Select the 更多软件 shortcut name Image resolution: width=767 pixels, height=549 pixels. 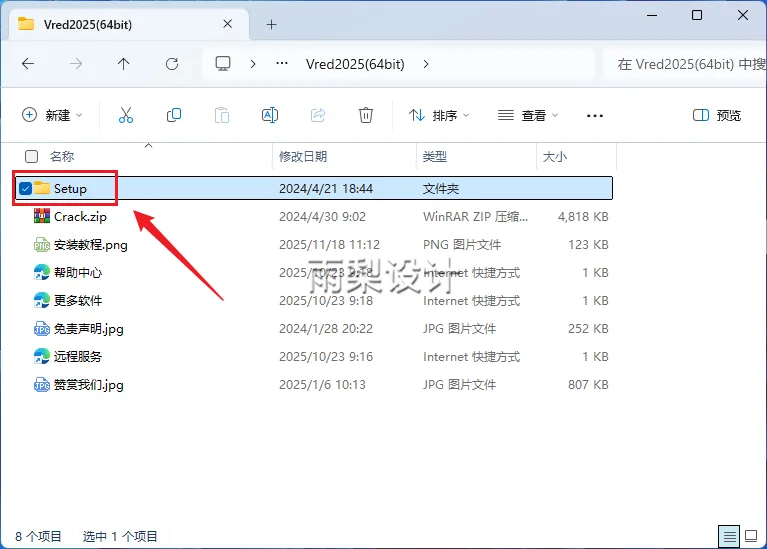pos(78,300)
